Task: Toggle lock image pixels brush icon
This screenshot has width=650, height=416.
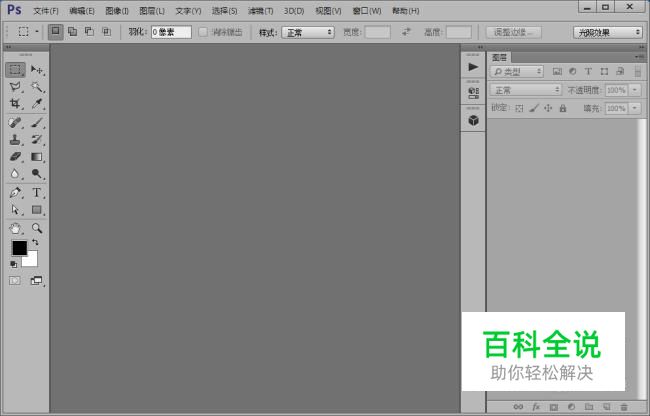Action: [x=534, y=109]
